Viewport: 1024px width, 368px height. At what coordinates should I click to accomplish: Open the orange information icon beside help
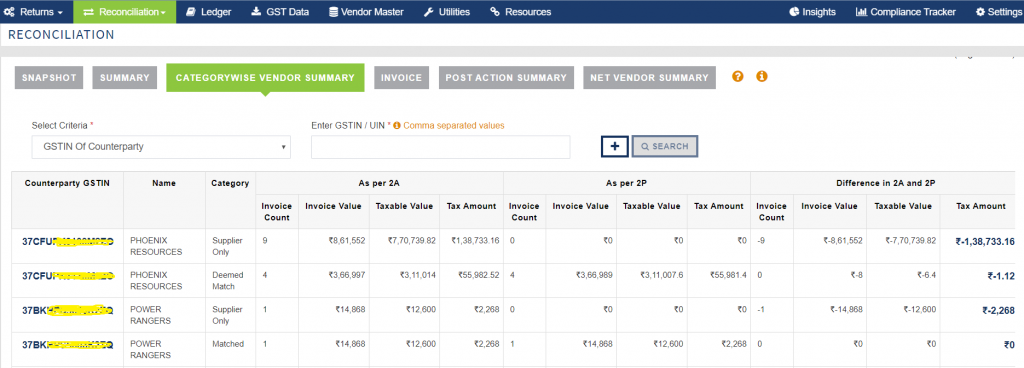pyautogui.click(x=761, y=76)
